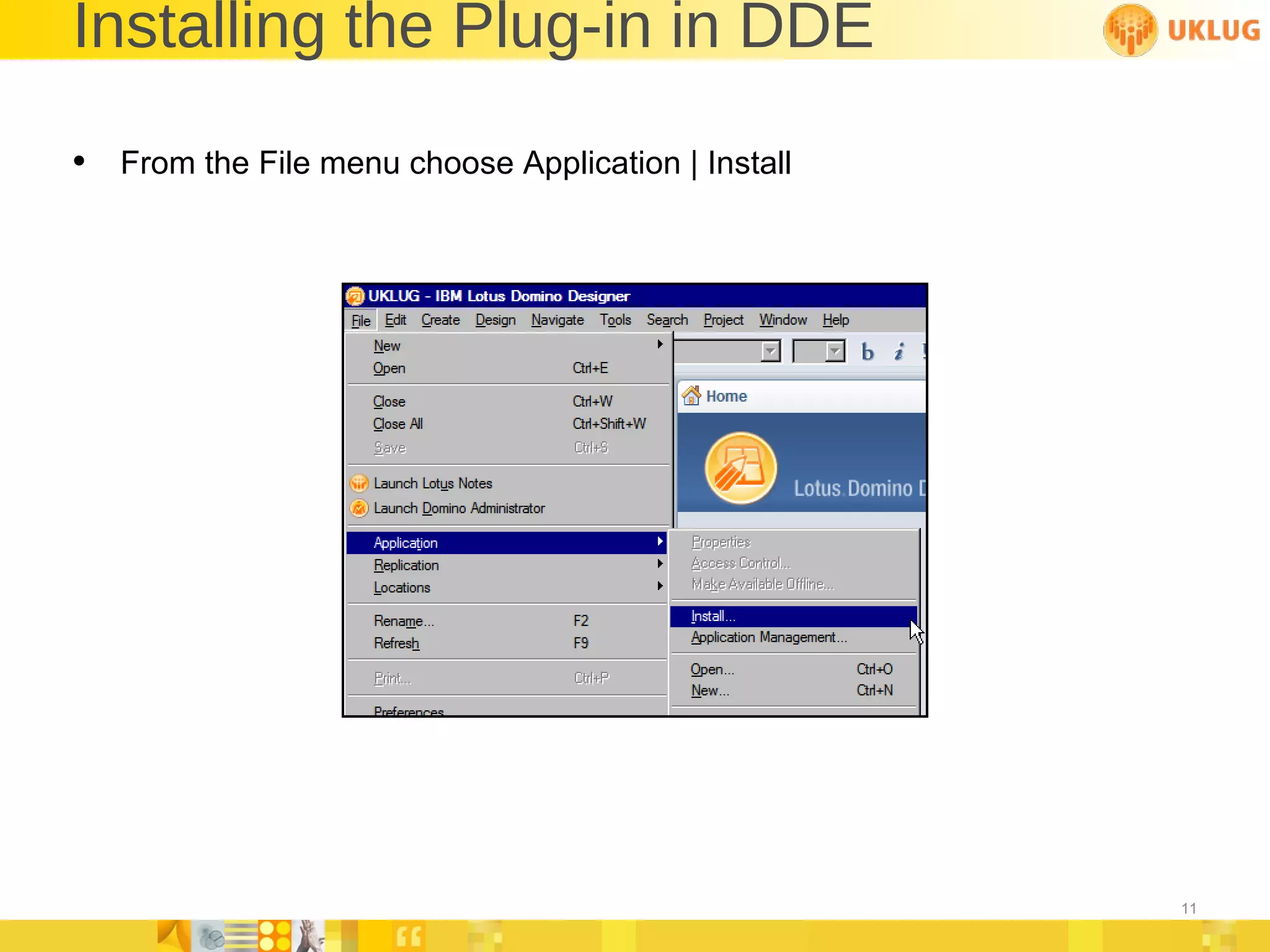1270x952 pixels.
Task: Click Open... Ctrl+O in the submenu
Action: coord(794,669)
